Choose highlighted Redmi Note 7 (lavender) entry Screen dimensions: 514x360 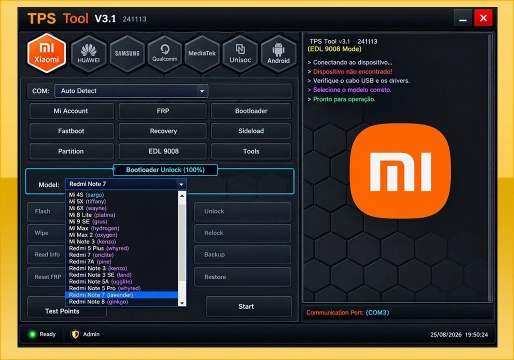(122, 295)
